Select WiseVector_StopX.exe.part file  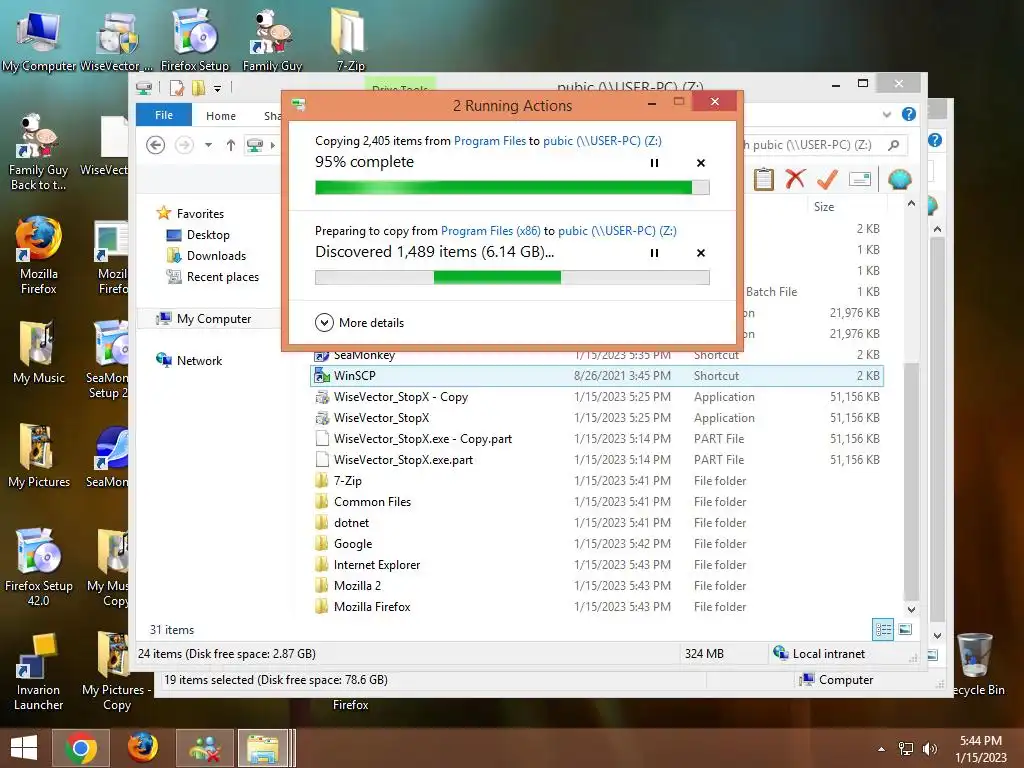pos(597,460)
